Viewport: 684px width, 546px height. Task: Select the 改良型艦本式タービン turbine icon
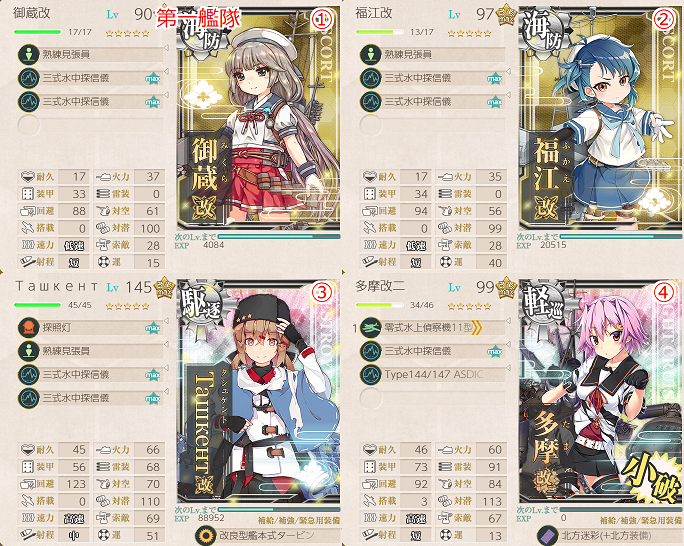(206, 535)
